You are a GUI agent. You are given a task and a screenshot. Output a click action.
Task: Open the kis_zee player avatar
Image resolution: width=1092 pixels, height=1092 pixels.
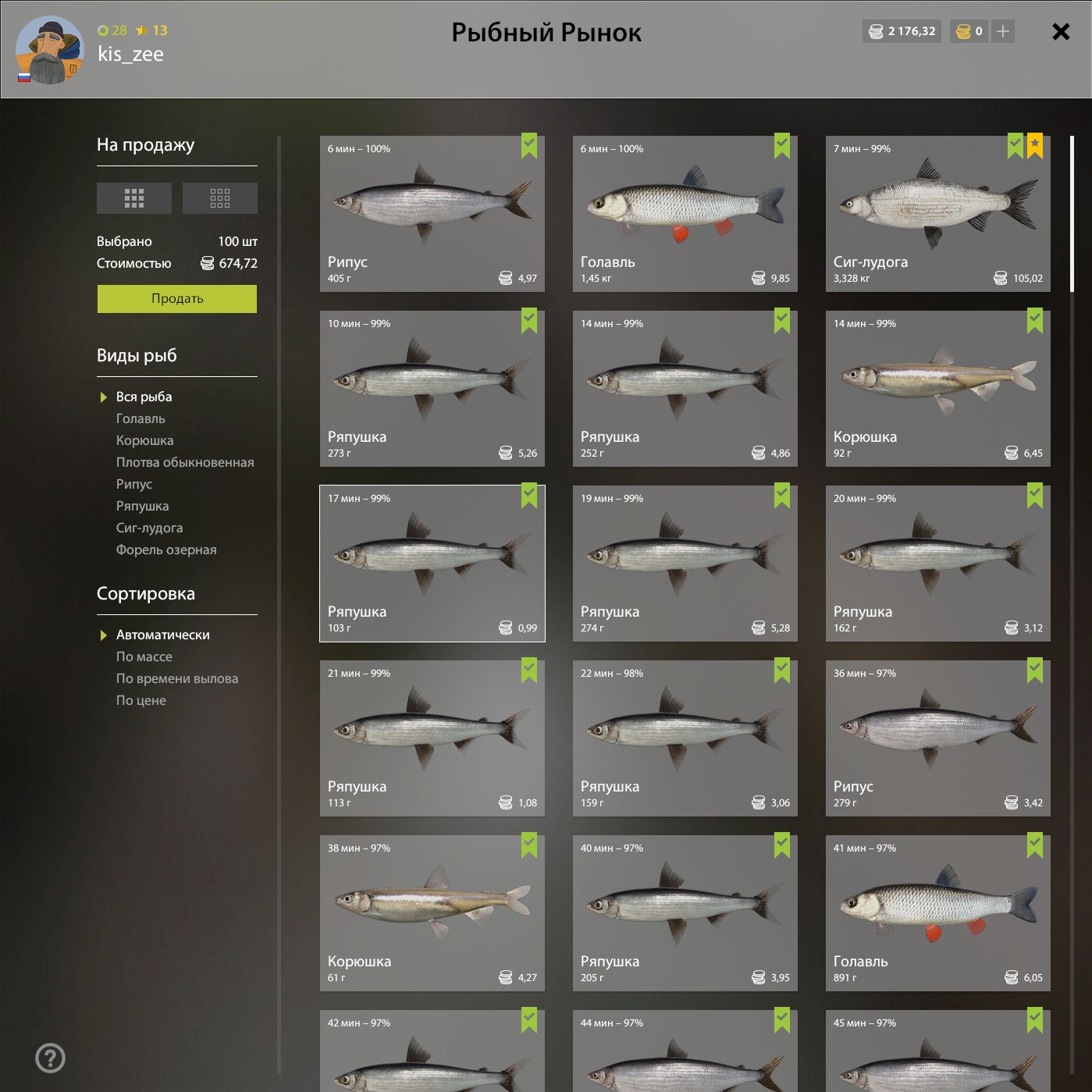tap(49, 49)
